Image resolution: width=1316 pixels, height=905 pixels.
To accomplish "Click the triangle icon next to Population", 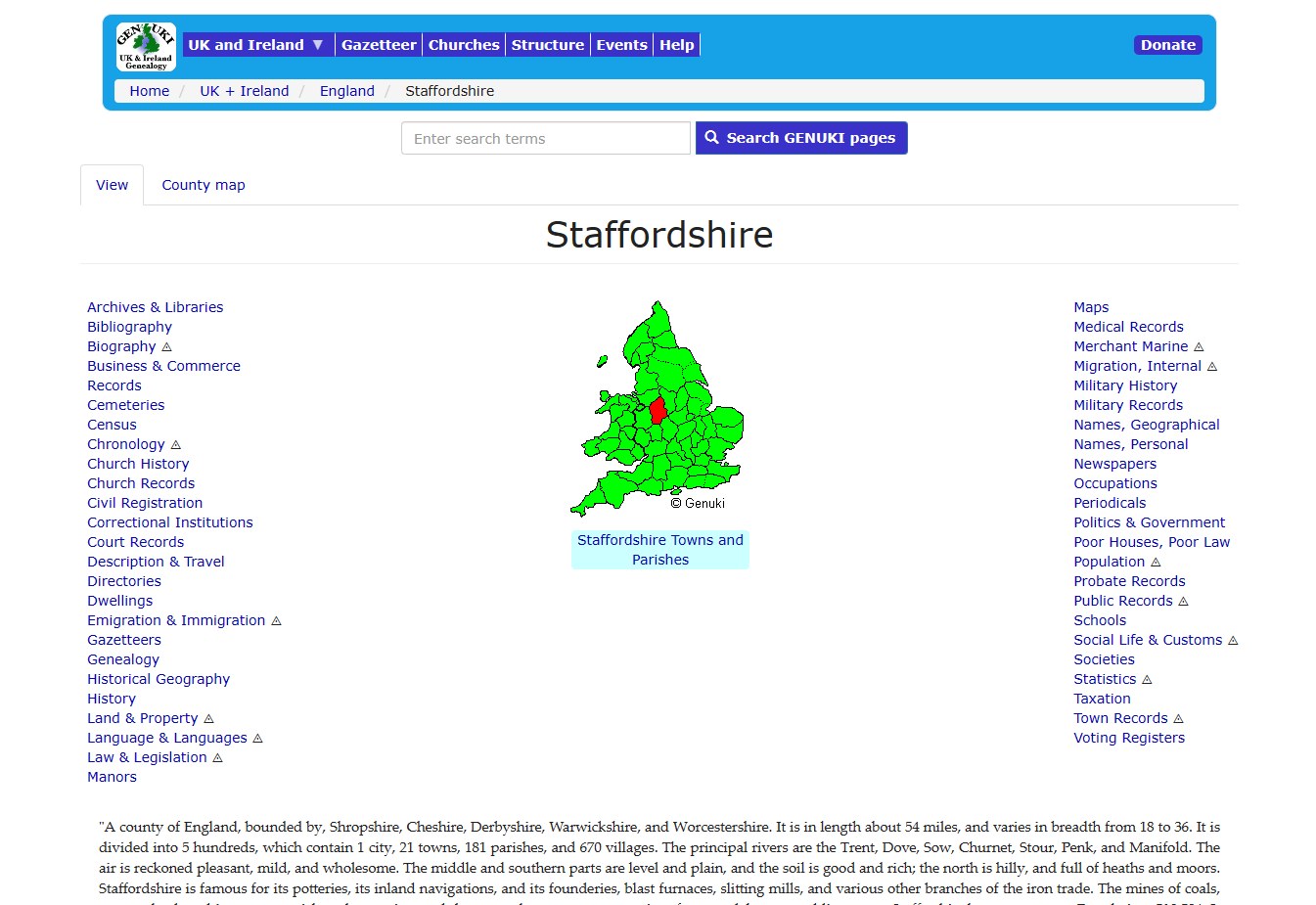I will click(1156, 563).
